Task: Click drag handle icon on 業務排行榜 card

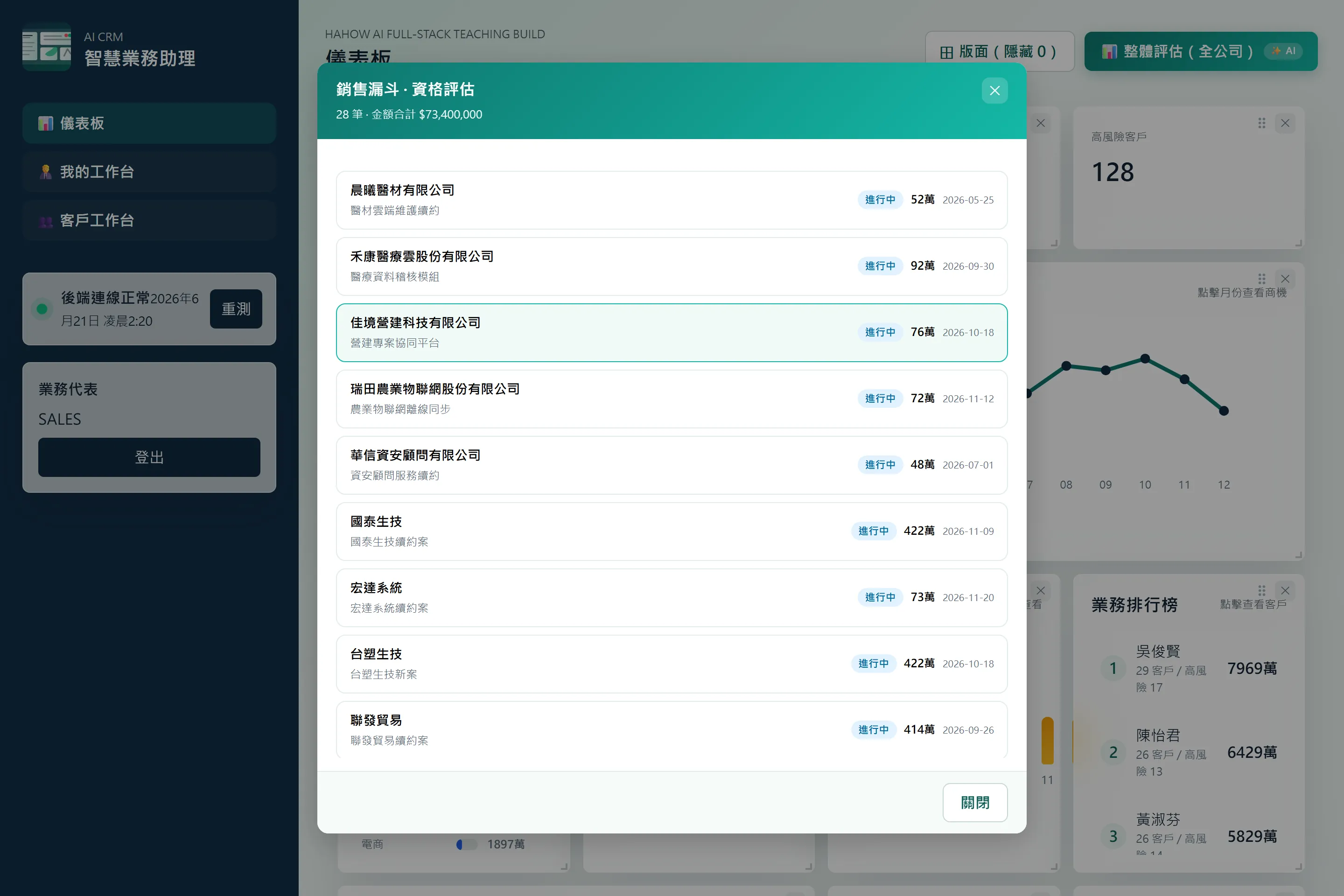Action: coord(1262,590)
